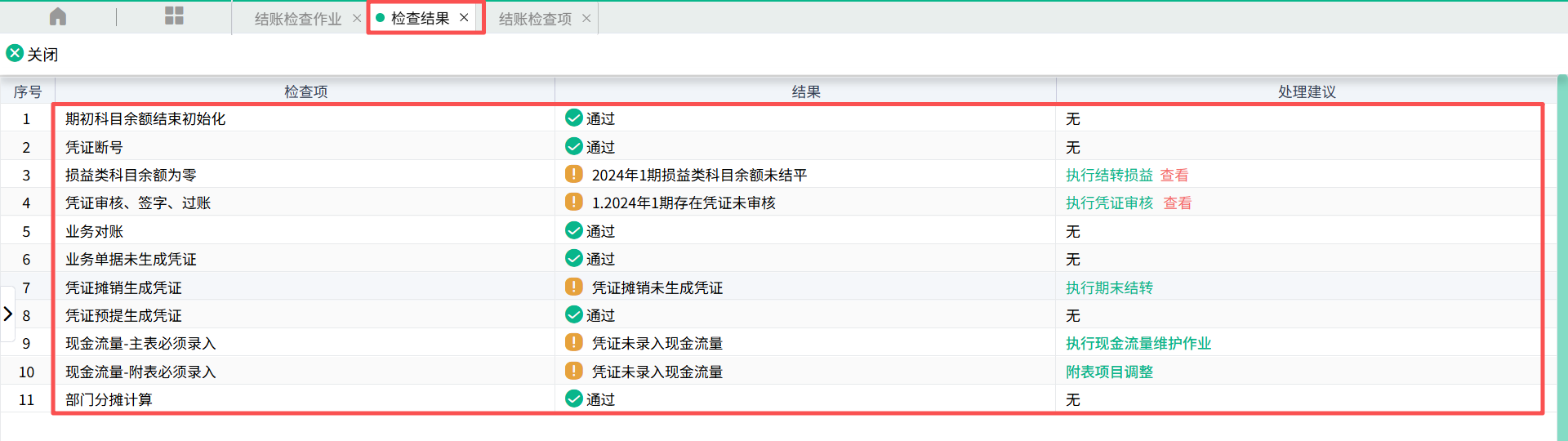Viewport: 1568px width, 441px height.
Task: Click the 执行结转损益 link
Action: [x=1109, y=175]
